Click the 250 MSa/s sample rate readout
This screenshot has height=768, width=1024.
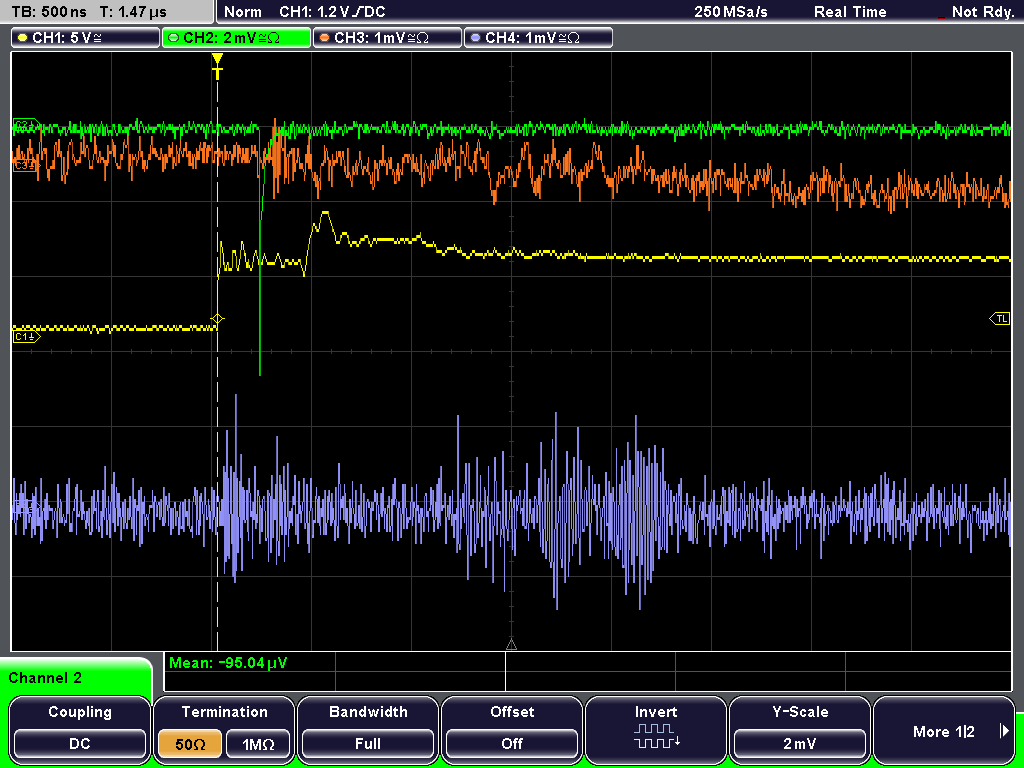(731, 12)
